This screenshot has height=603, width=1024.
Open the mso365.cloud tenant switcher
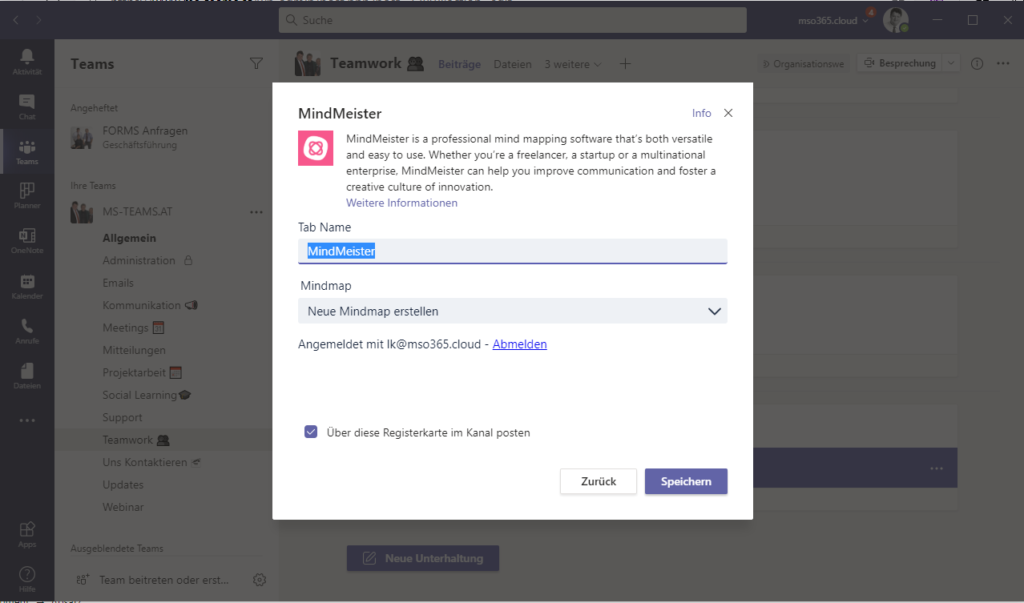tap(833, 20)
